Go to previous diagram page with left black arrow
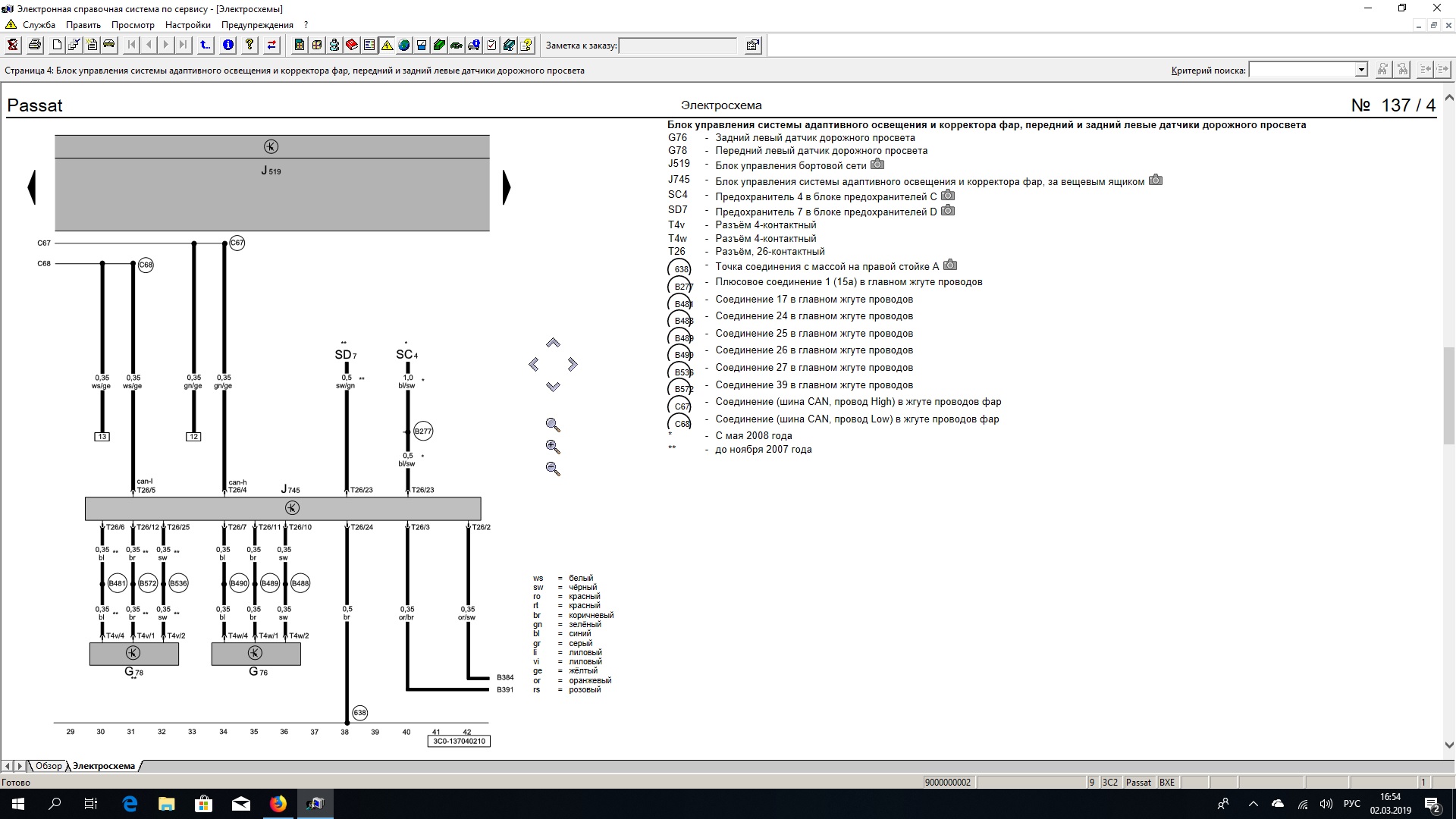This screenshot has width=1456, height=819. [x=32, y=187]
